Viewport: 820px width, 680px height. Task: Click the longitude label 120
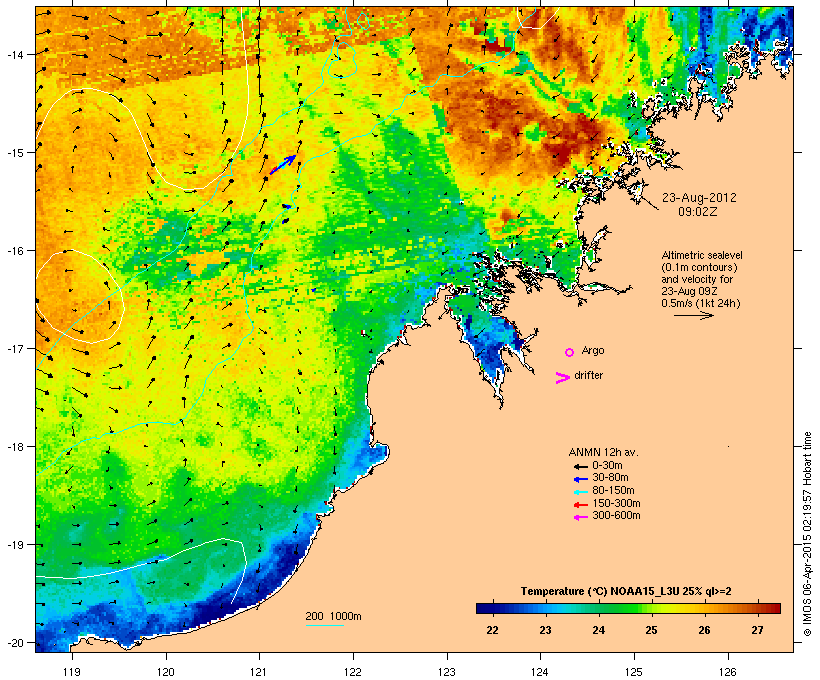tap(166, 672)
